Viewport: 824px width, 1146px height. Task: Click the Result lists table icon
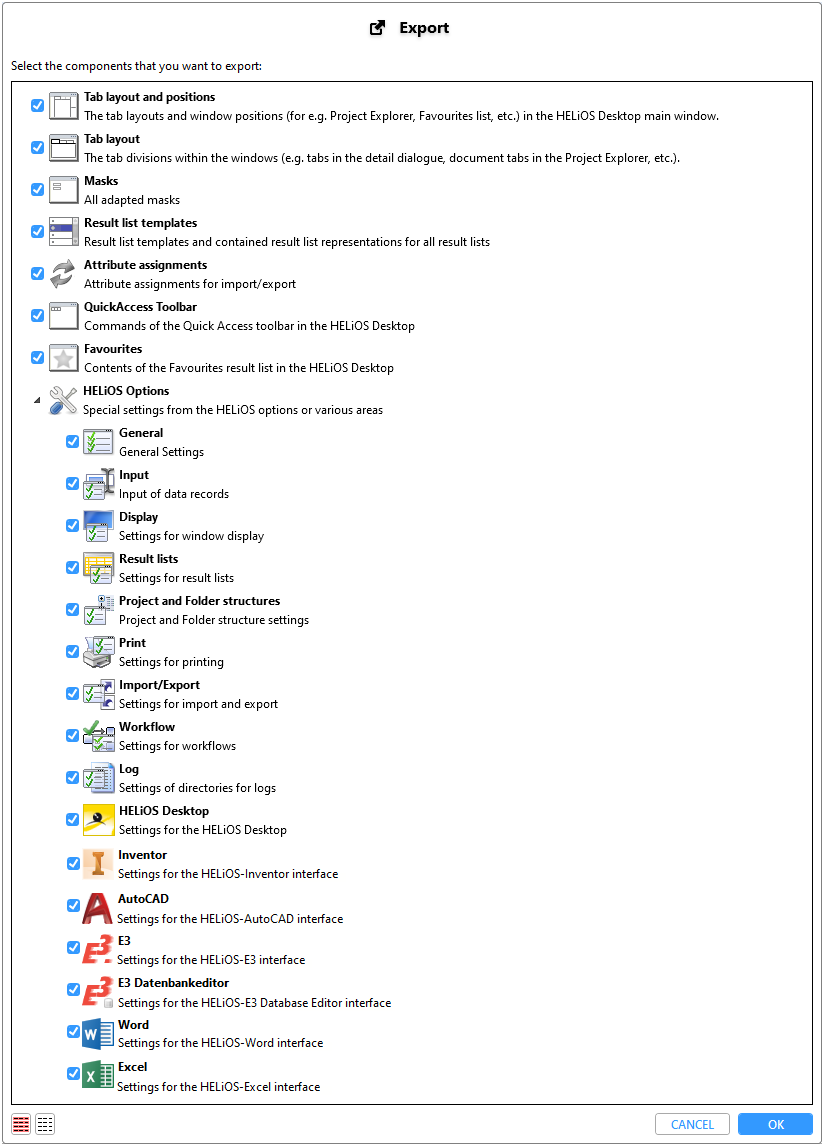pyautogui.click(x=99, y=568)
